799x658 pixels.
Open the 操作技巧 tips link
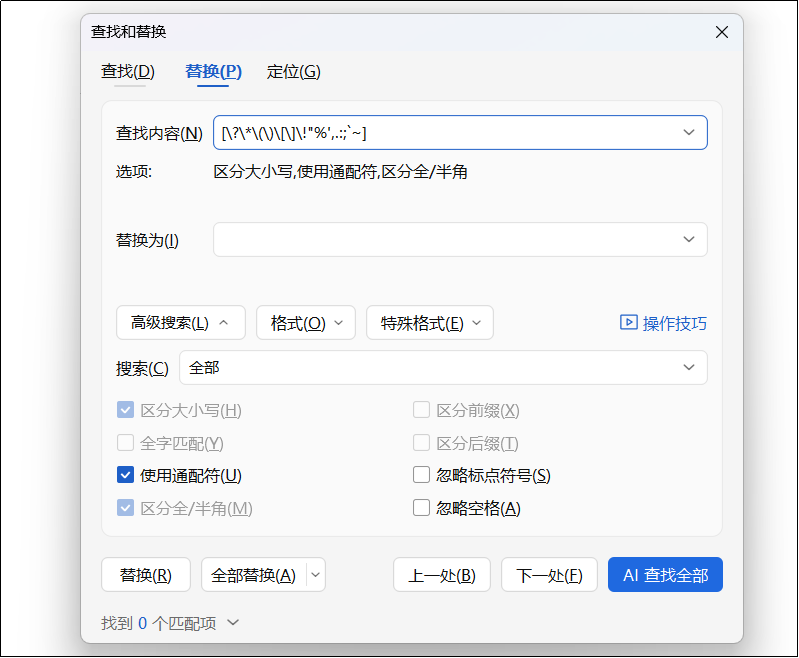674,324
